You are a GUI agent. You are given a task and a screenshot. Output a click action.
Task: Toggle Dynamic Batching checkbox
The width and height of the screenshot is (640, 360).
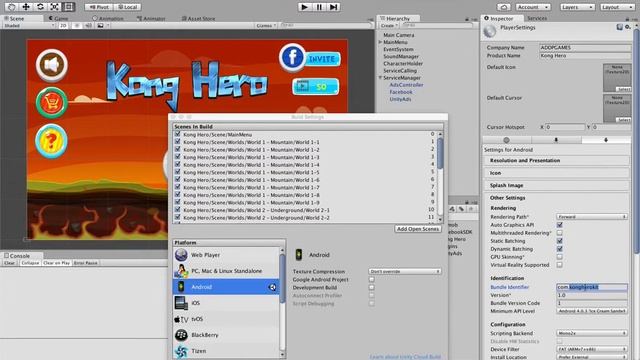tap(560, 249)
